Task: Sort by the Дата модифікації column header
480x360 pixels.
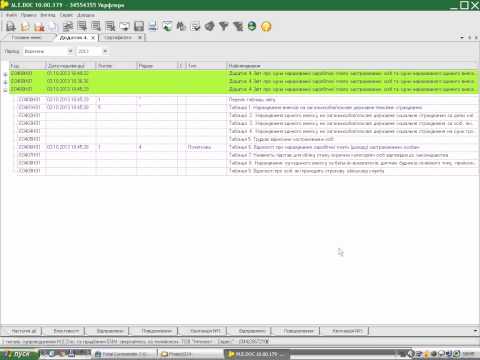Action: 71,66
